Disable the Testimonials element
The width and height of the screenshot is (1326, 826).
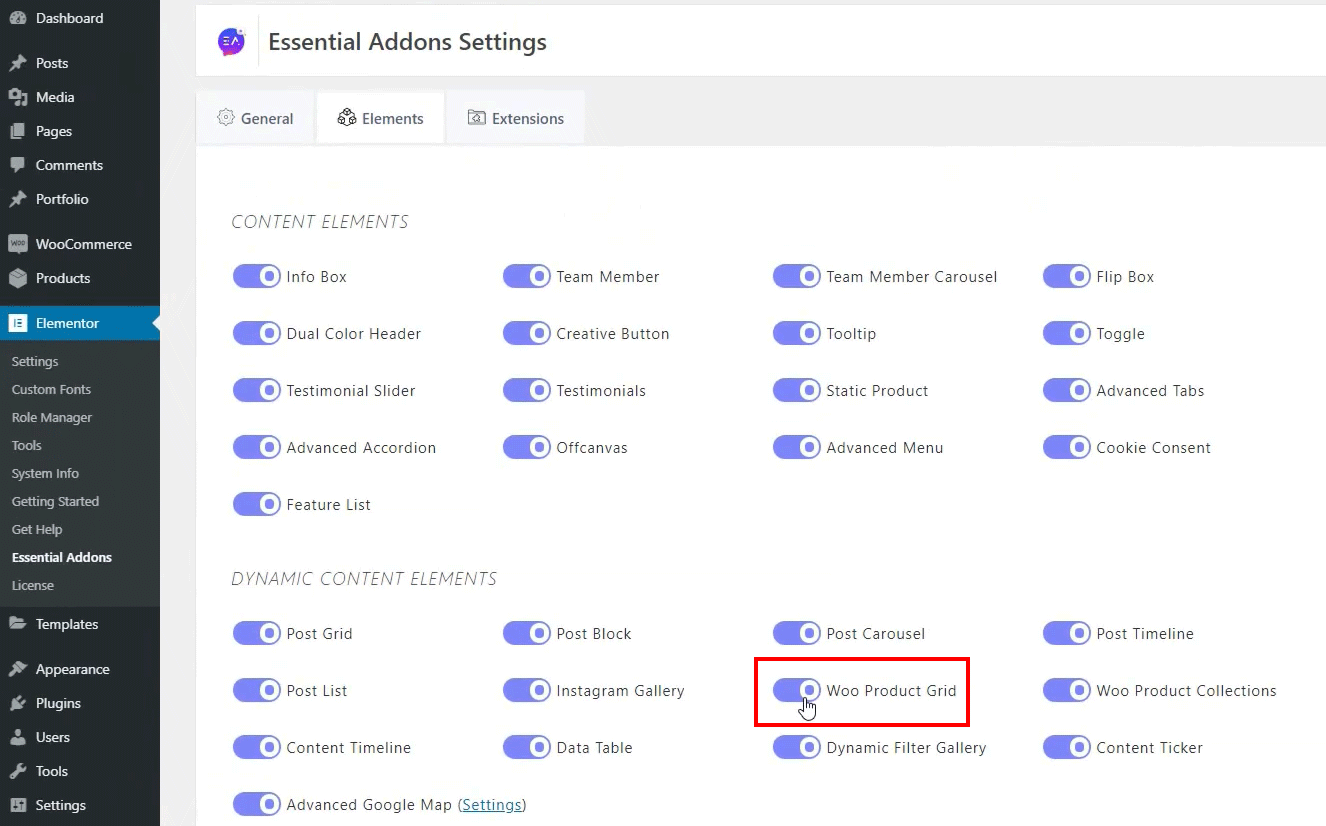click(527, 390)
